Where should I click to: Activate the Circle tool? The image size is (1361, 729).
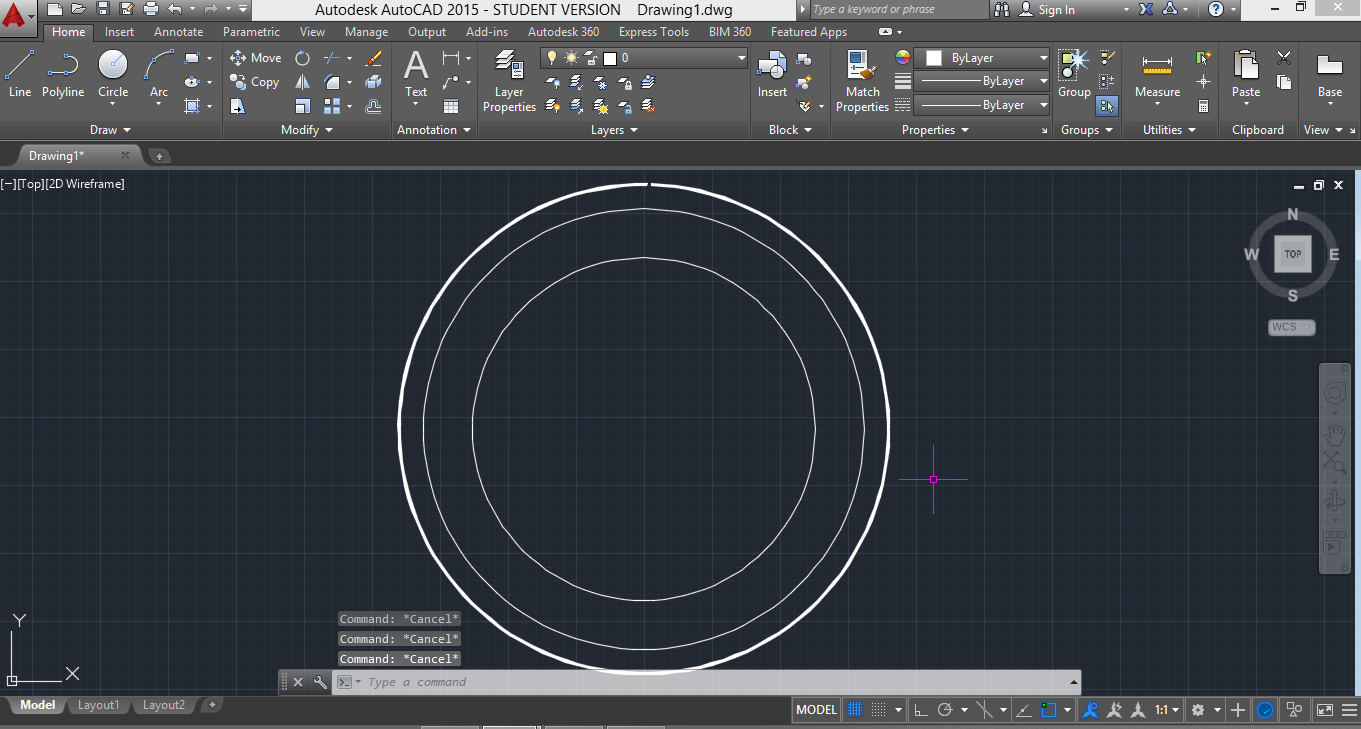point(113,74)
